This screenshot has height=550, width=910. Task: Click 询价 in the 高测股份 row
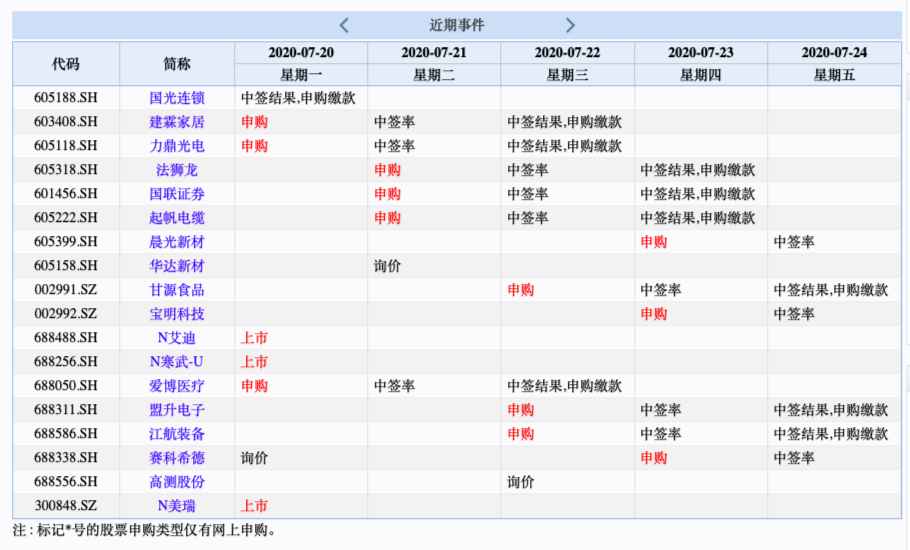coord(521,482)
